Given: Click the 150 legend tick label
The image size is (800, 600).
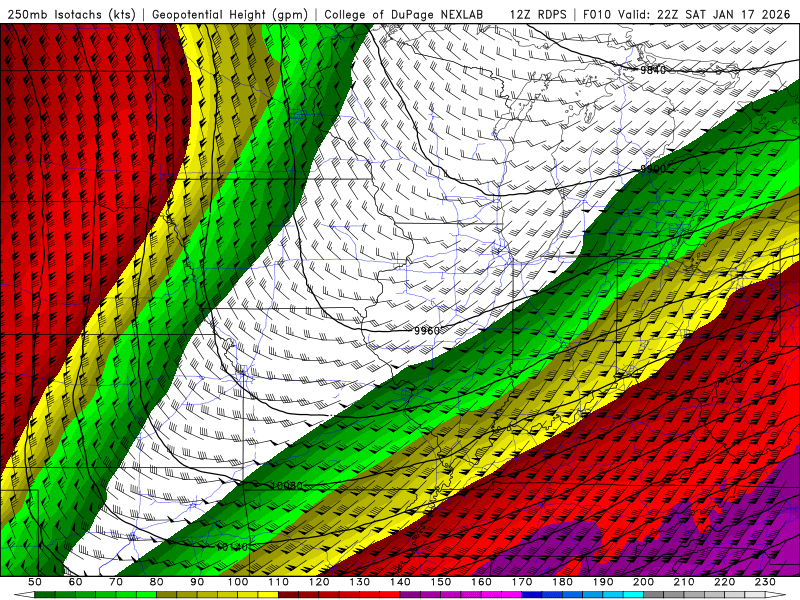Looking at the screenshot, I should tap(441, 582).
